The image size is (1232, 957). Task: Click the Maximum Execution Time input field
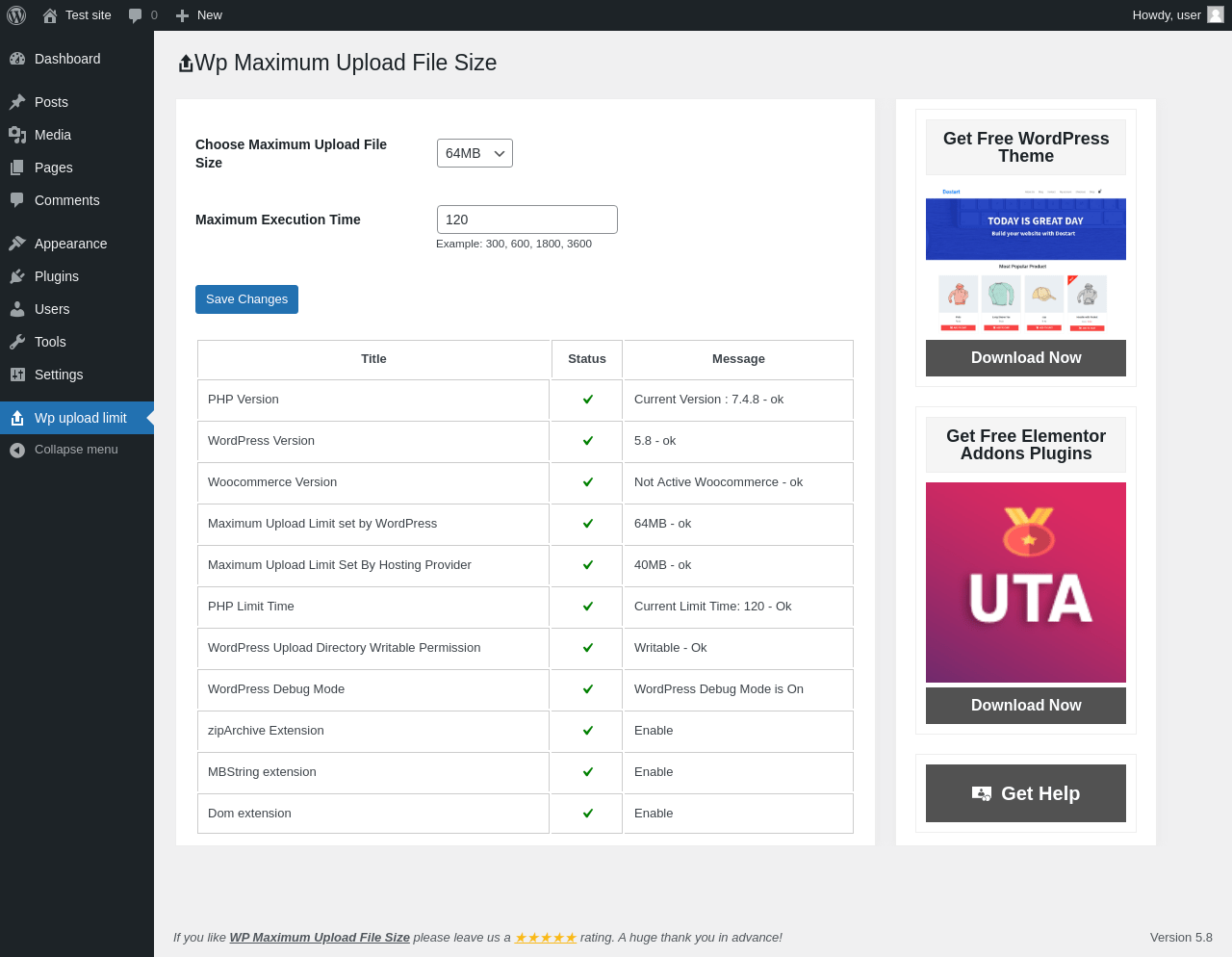[x=527, y=220]
